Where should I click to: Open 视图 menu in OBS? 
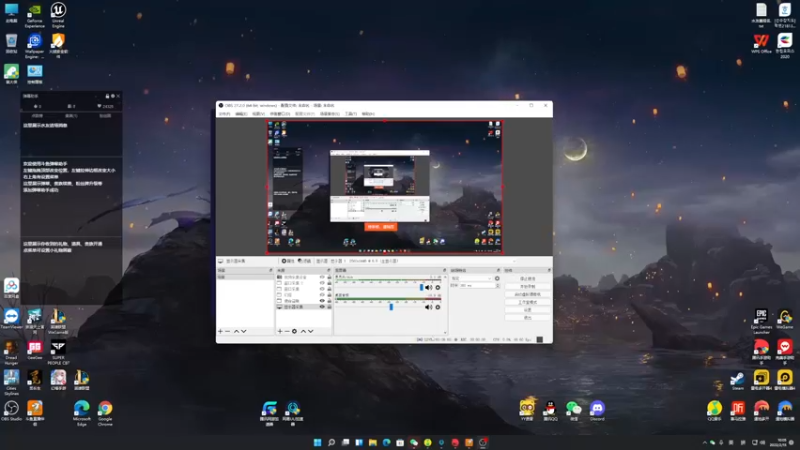click(x=258, y=114)
